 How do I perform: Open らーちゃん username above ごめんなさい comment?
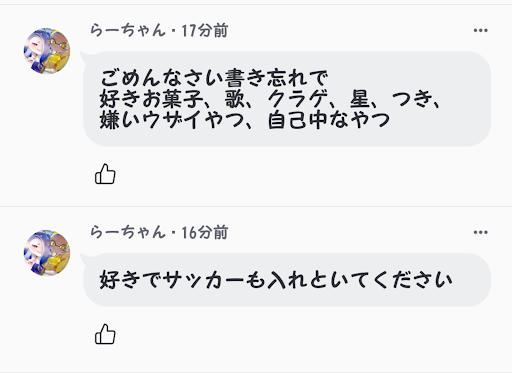click(128, 30)
